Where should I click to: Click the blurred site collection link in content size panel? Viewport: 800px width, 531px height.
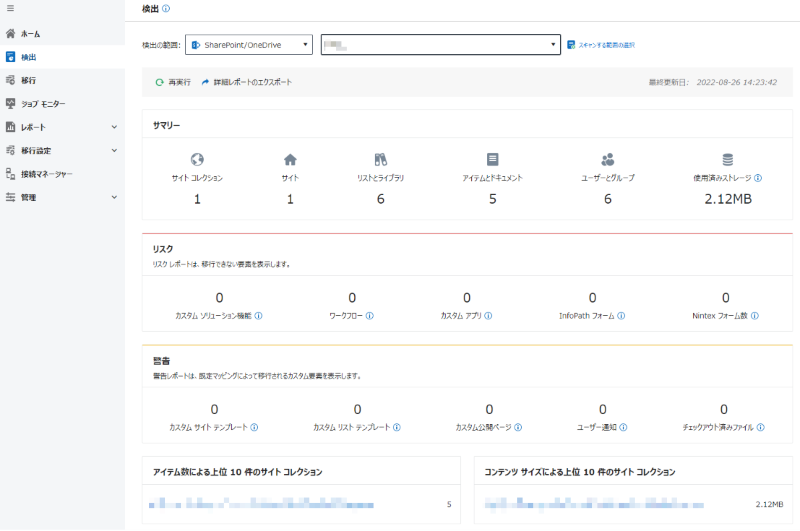[x=594, y=504]
